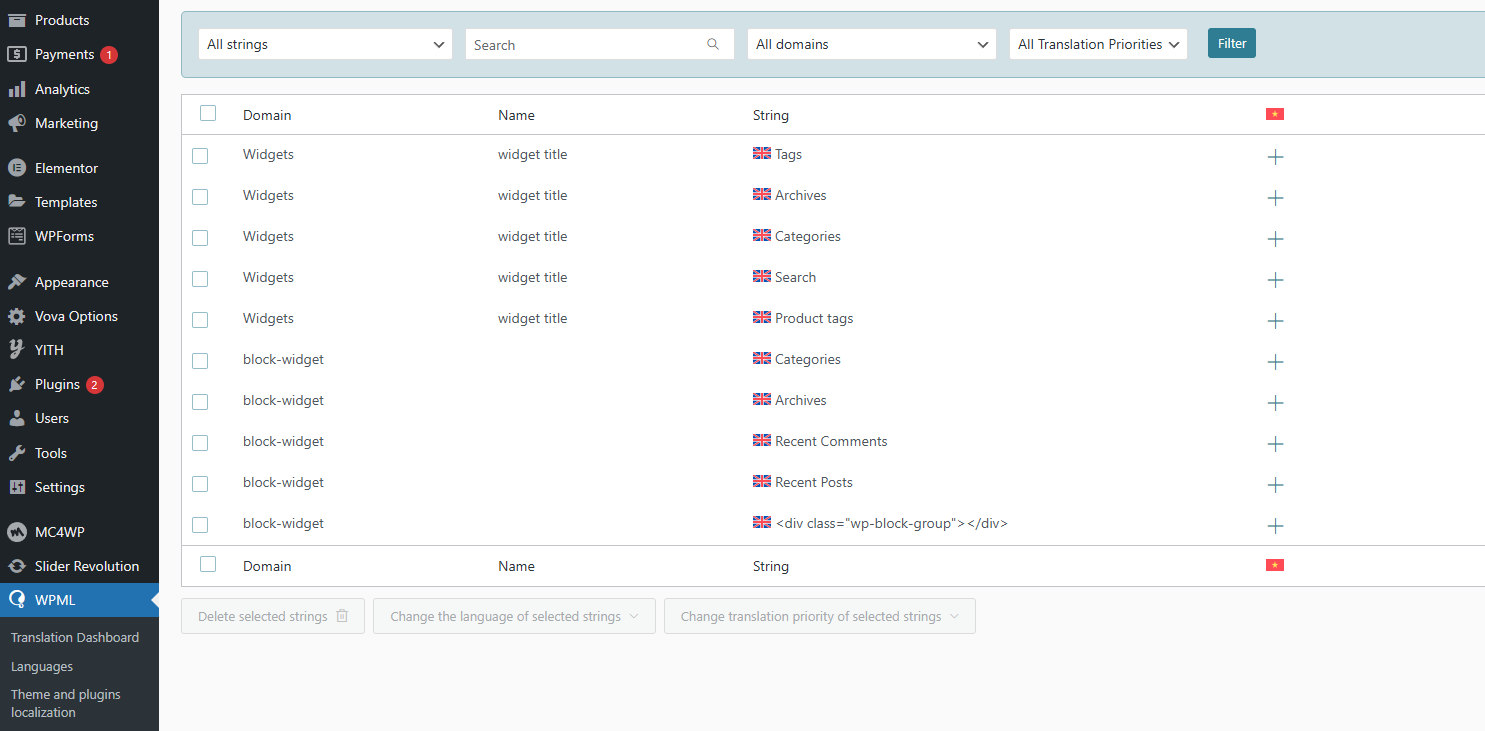Image resolution: width=1485 pixels, height=731 pixels.
Task: Open Elementor from the sidebar icon
Action: [x=17, y=168]
